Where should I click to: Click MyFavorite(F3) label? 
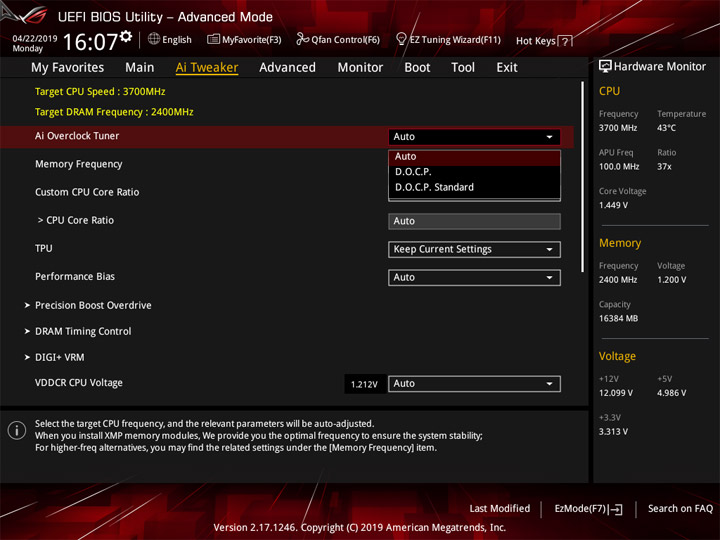point(252,40)
